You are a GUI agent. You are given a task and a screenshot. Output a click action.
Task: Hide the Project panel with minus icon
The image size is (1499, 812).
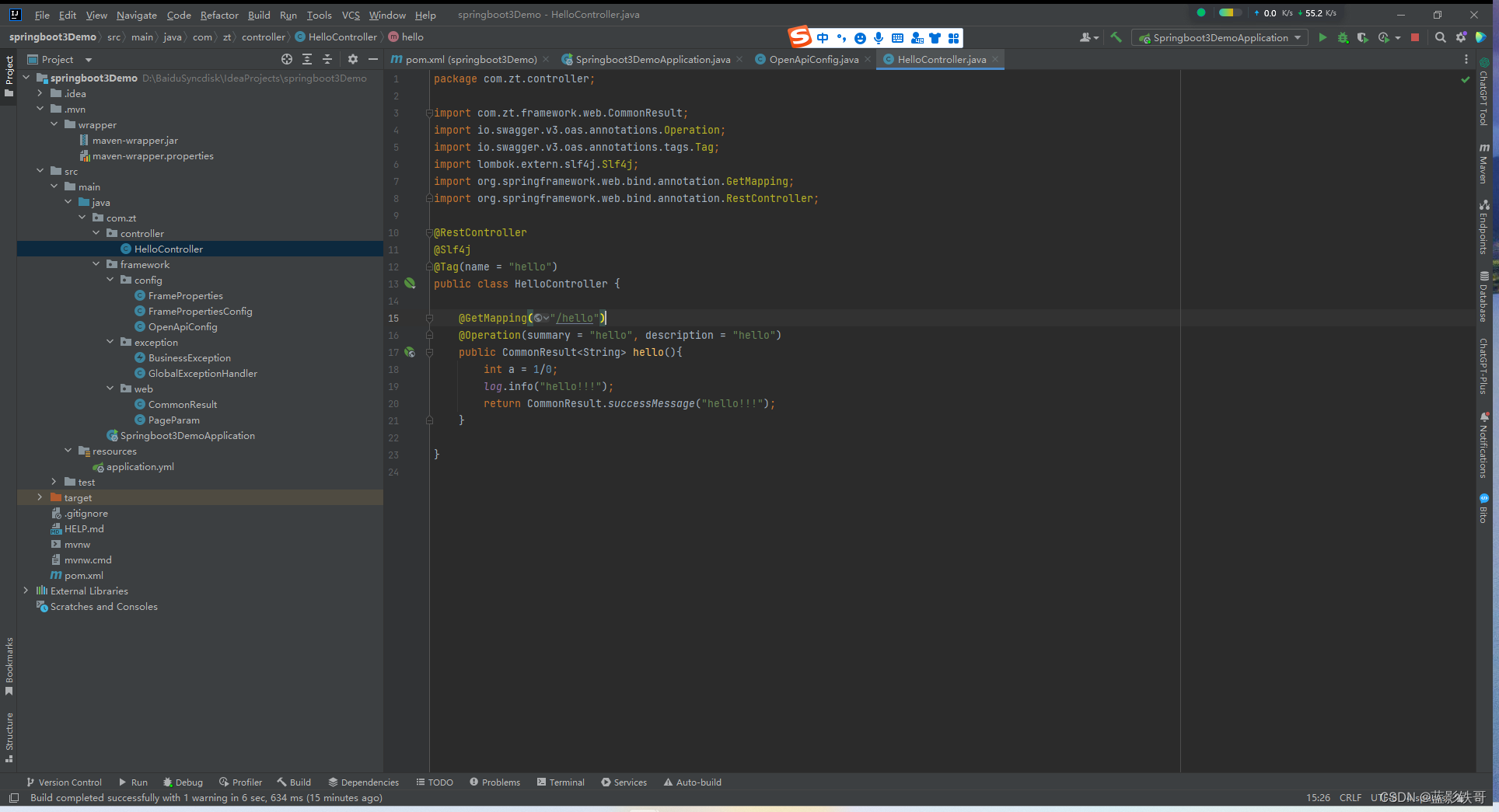point(373,59)
